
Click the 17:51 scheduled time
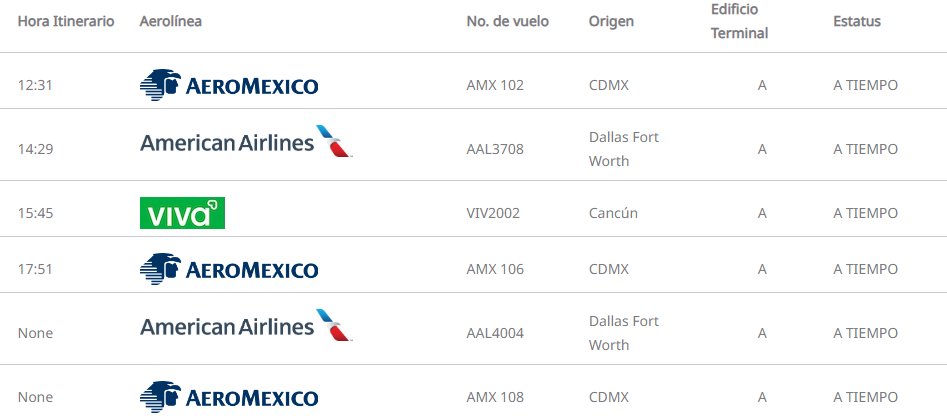(34, 269)
